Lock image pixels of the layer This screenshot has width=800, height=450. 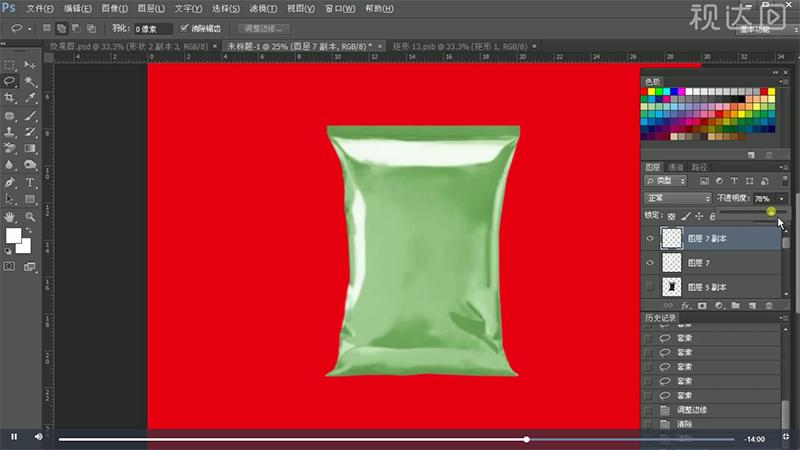[686, 216]
